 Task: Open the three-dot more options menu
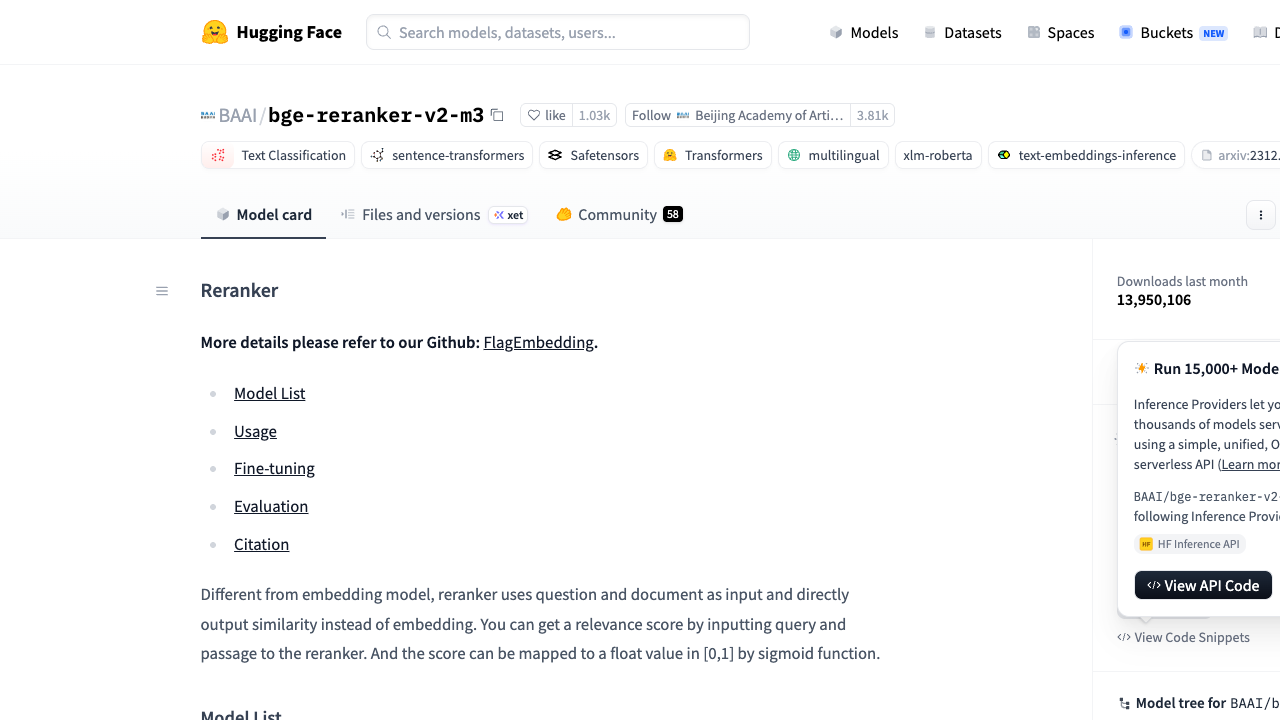click(1261, 215)
